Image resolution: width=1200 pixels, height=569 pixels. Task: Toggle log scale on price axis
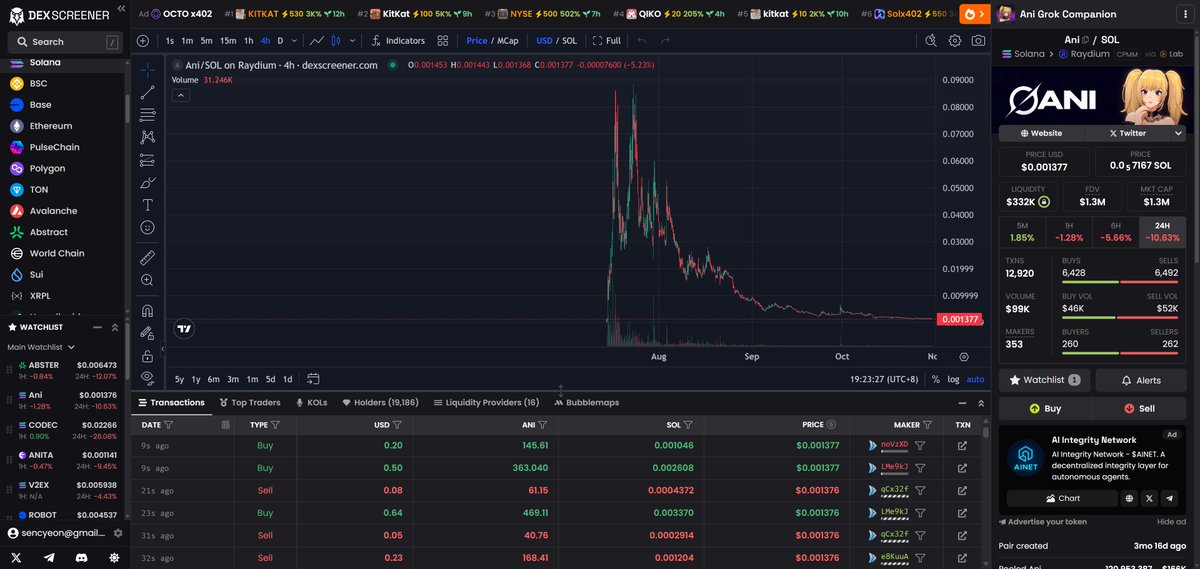point(953,379)
